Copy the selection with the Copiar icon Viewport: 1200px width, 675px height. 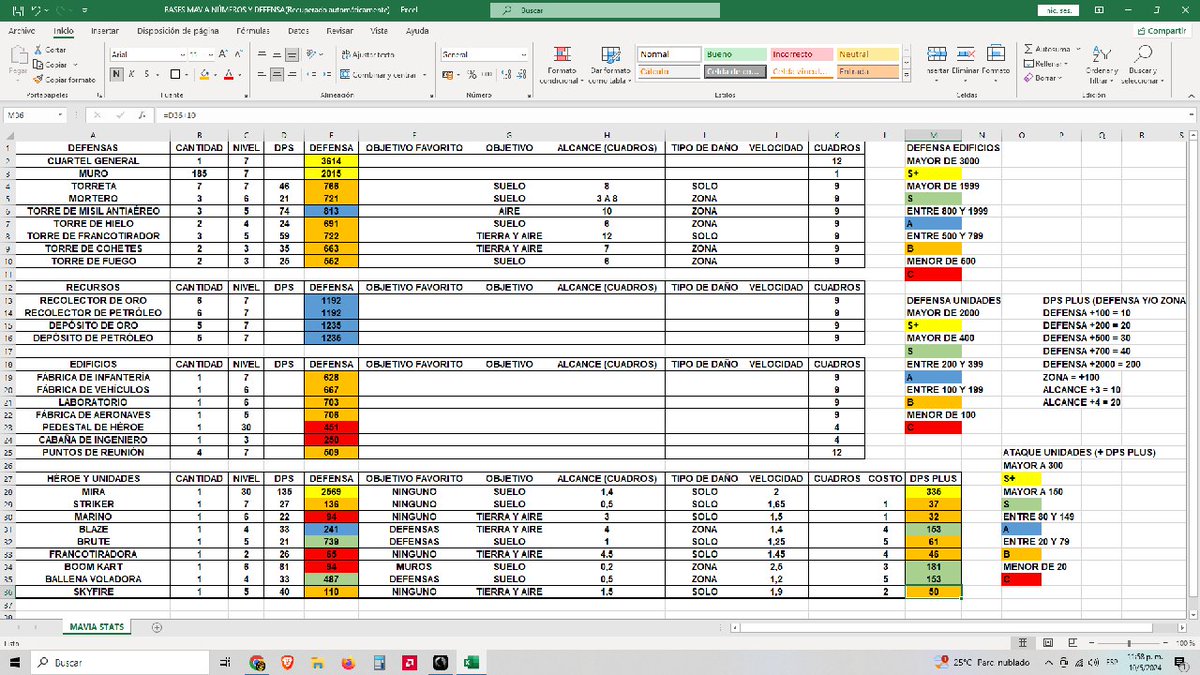coord(38,64)
